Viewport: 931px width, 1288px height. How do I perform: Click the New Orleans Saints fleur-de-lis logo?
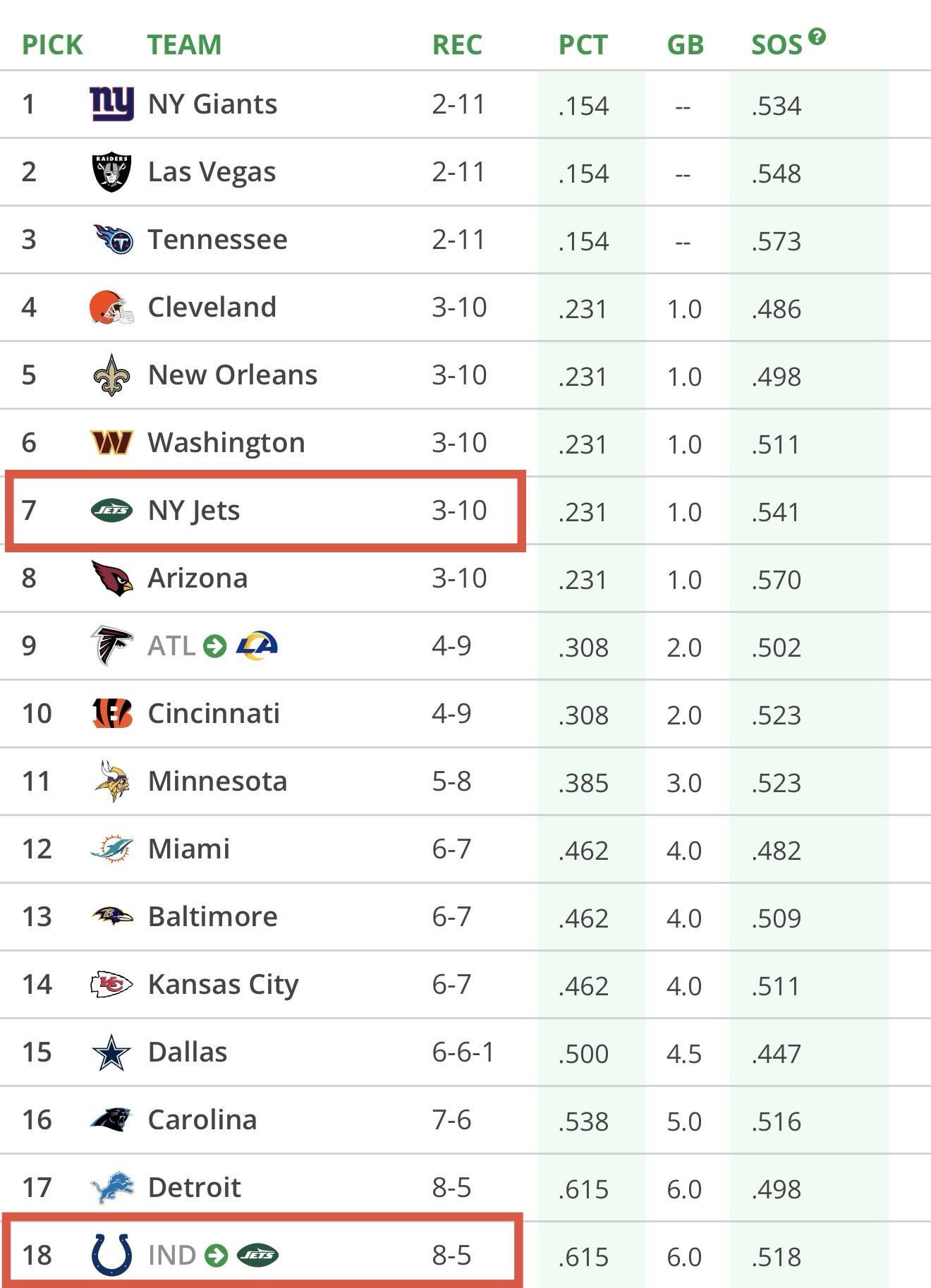tap(111, 375)
